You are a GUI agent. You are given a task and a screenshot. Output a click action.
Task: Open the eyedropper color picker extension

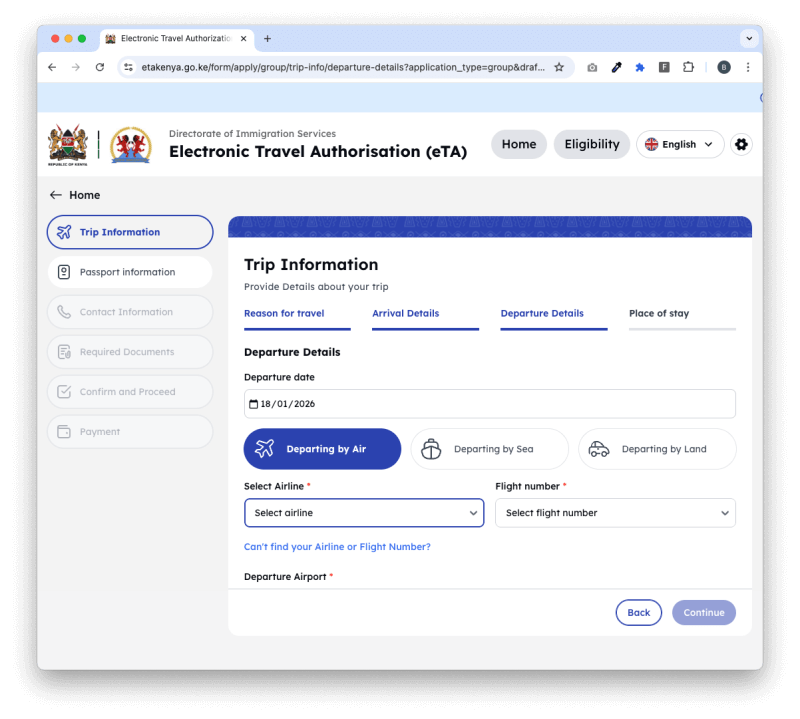pyautogui.click(x=616, y=67)
